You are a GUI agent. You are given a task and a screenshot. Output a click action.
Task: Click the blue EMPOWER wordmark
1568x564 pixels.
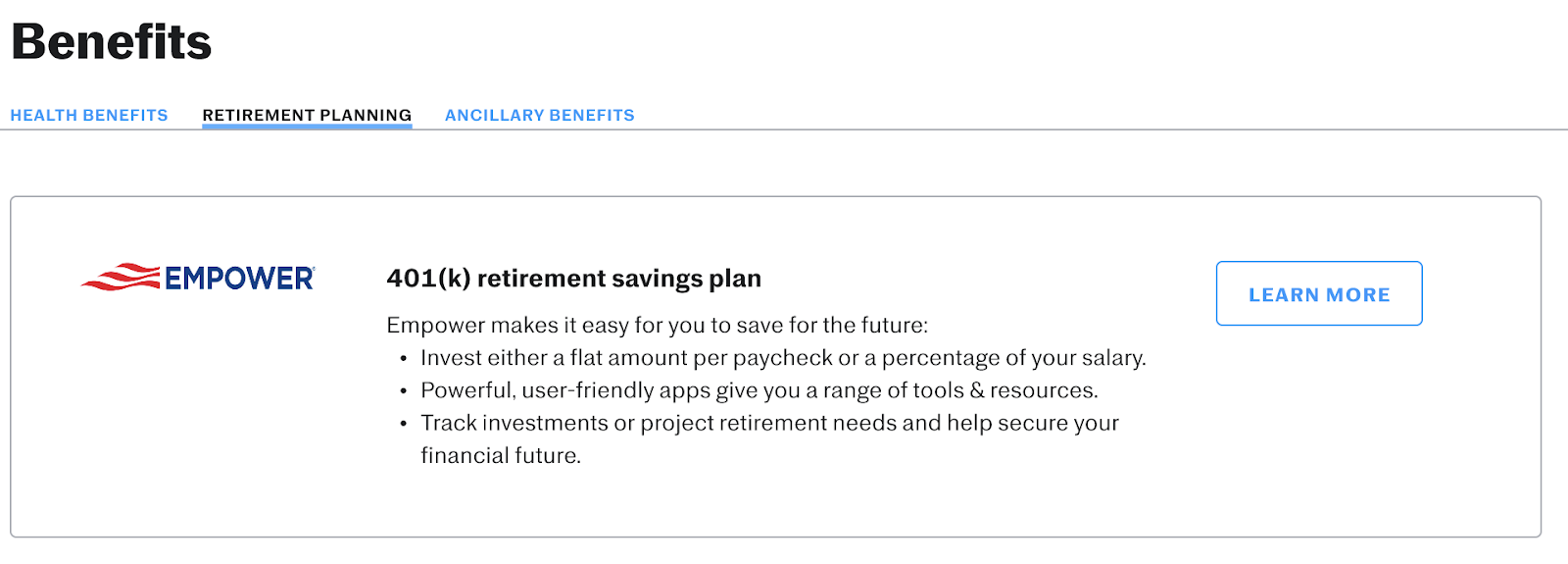(238, 279)
